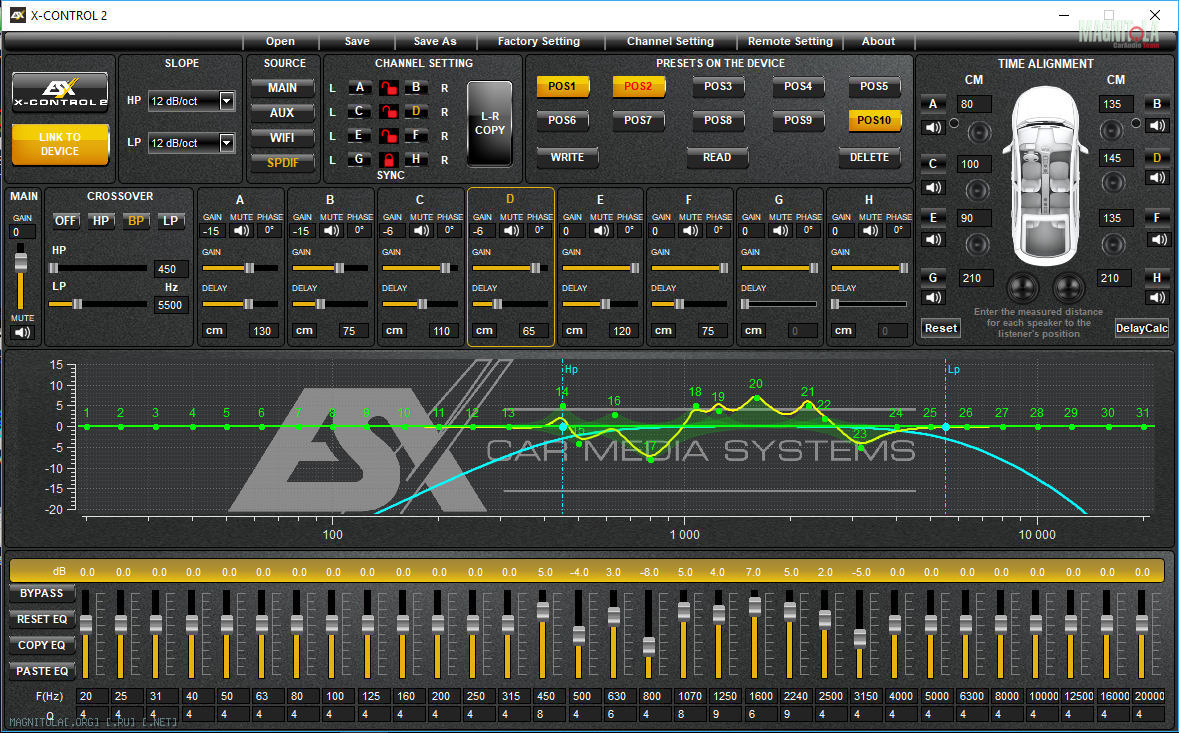
Task: Select SPDIF as source
Action: tap(283, 162)
